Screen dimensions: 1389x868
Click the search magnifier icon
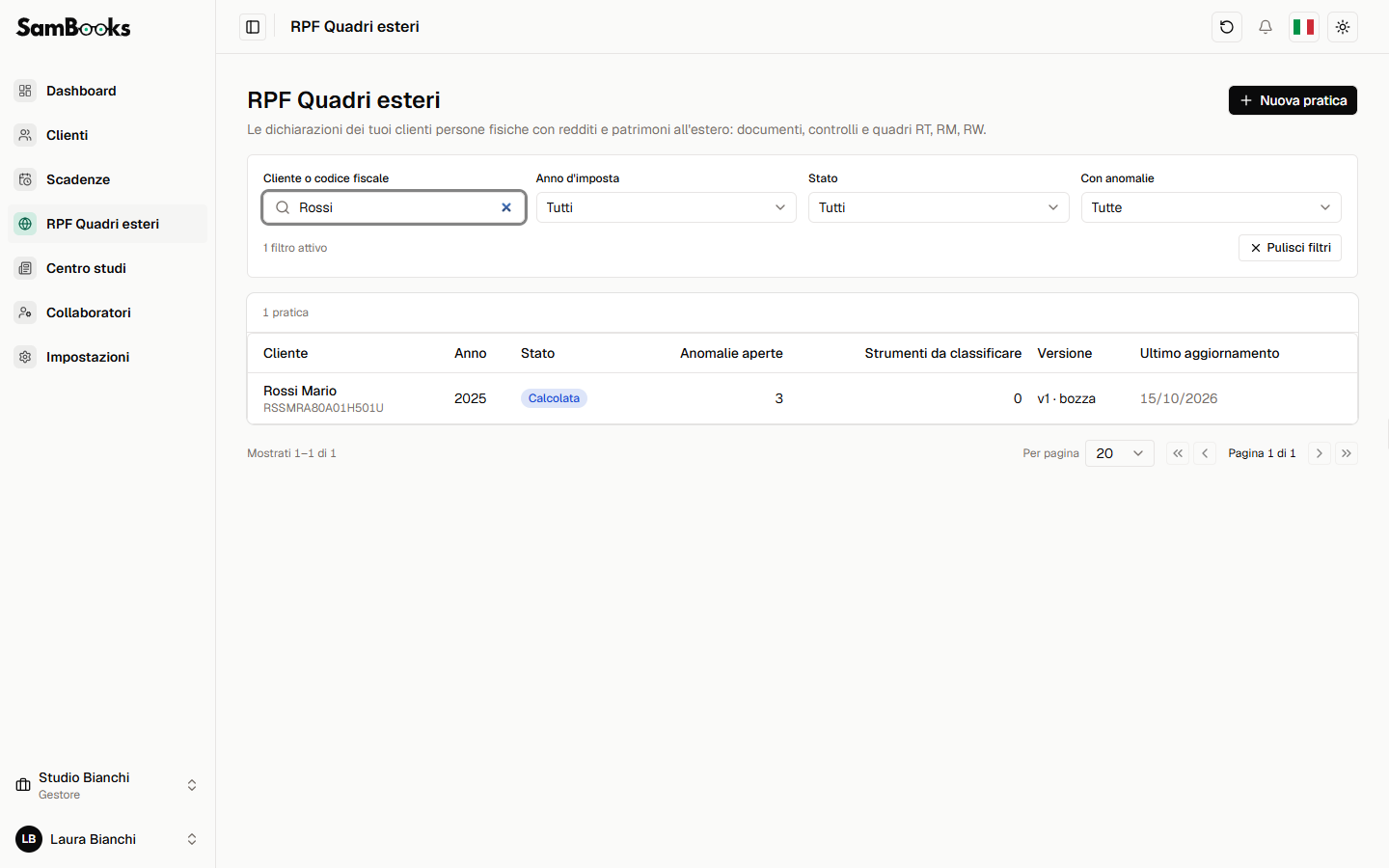(x=283, y=207)
